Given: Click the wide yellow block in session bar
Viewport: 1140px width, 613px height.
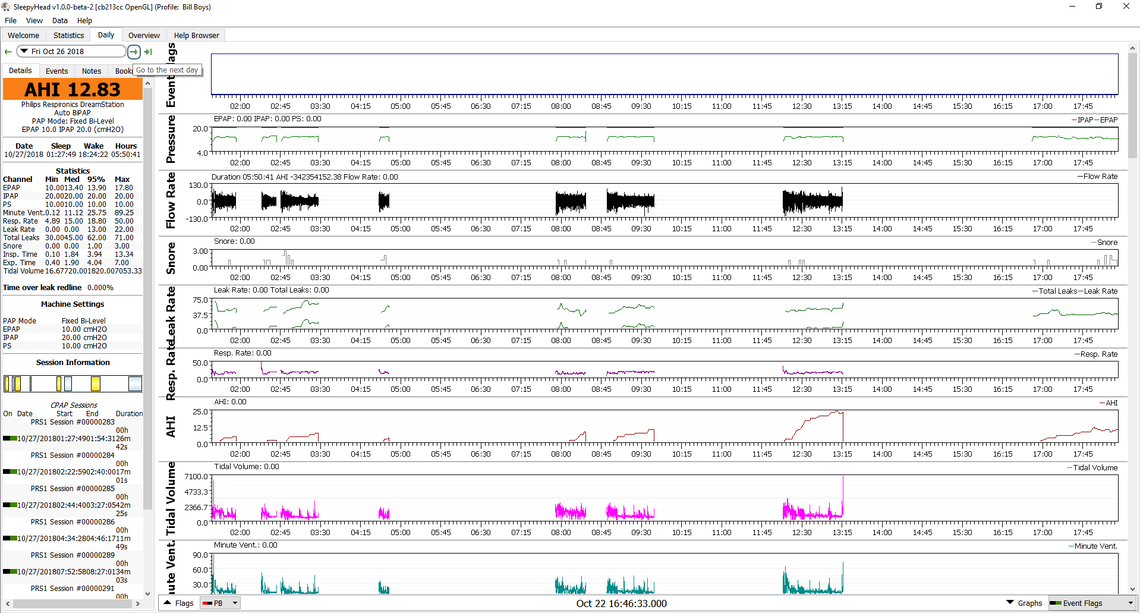Looking at the screenshot, I should coord(95,383).
